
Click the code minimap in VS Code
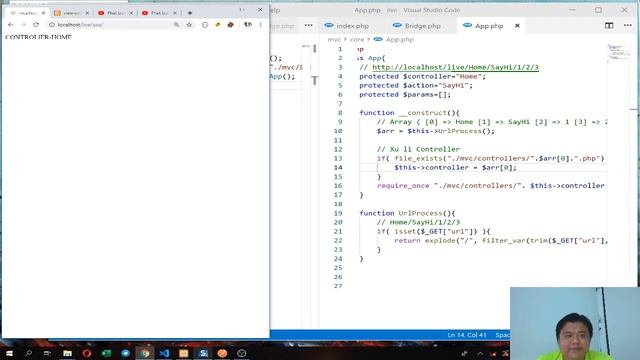618,53
